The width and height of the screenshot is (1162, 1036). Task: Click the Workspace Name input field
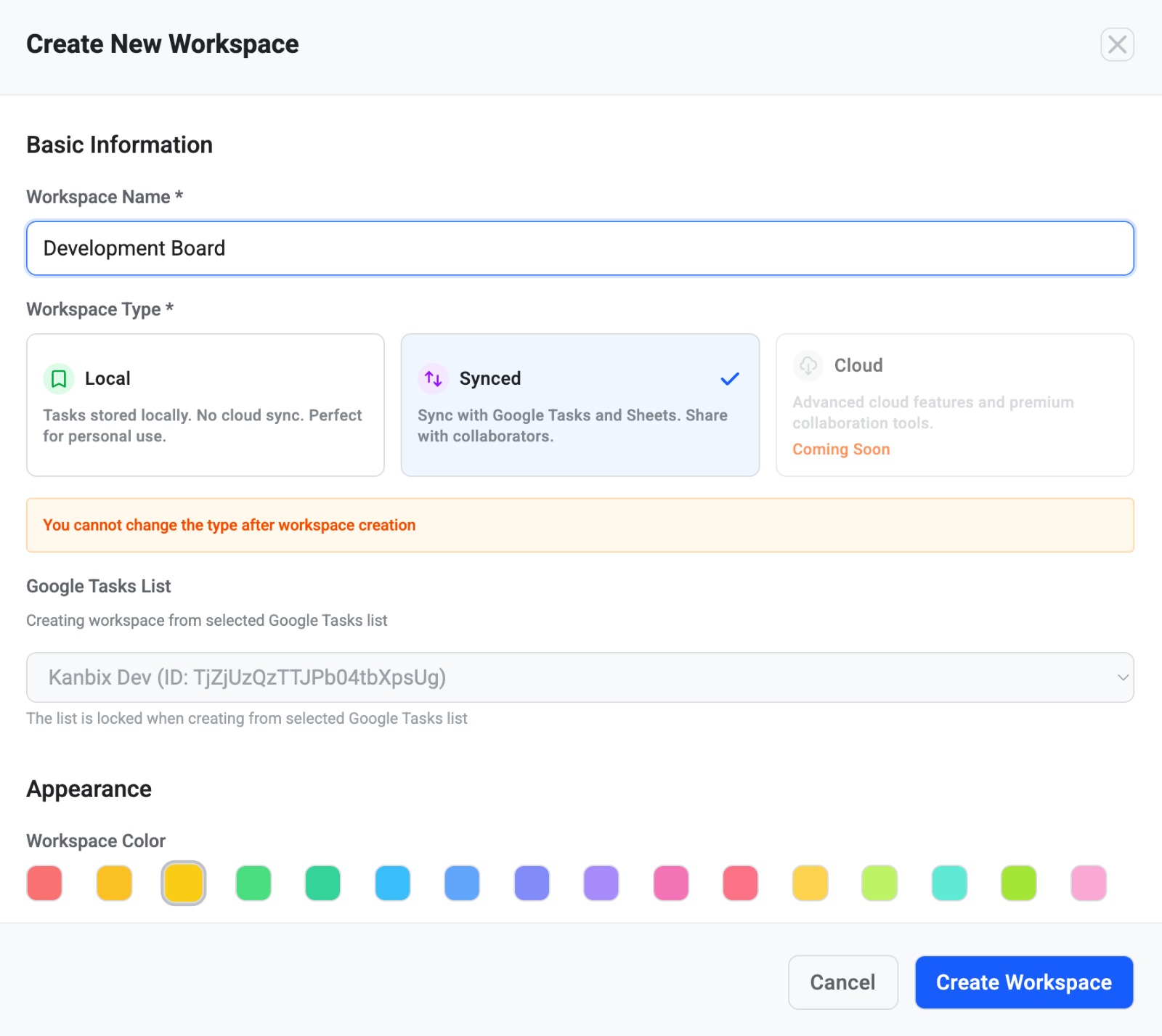pos(580,248)
